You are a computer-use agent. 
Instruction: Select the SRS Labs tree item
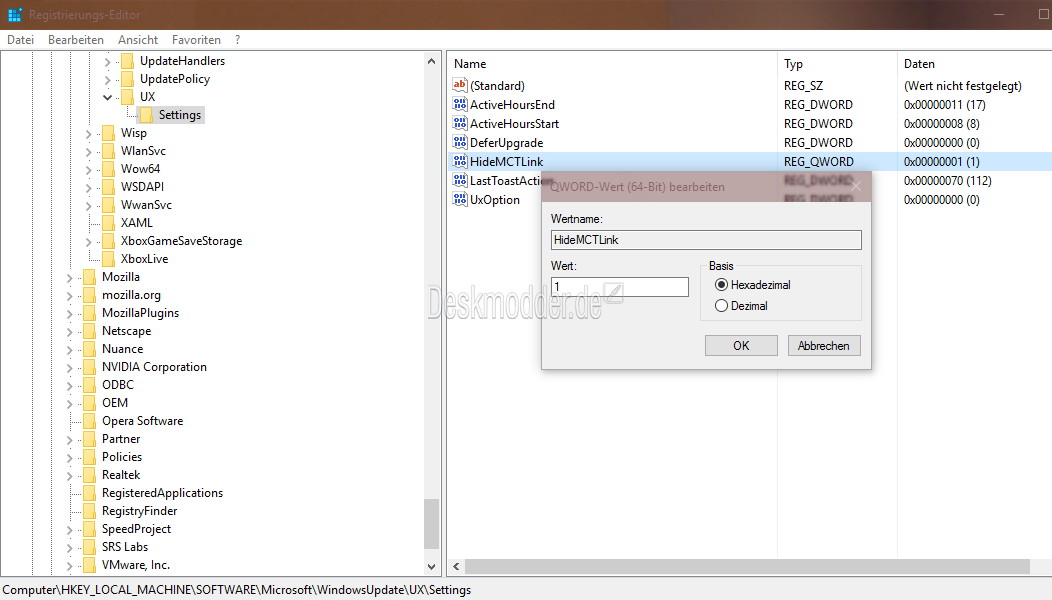tap(125, 547)
